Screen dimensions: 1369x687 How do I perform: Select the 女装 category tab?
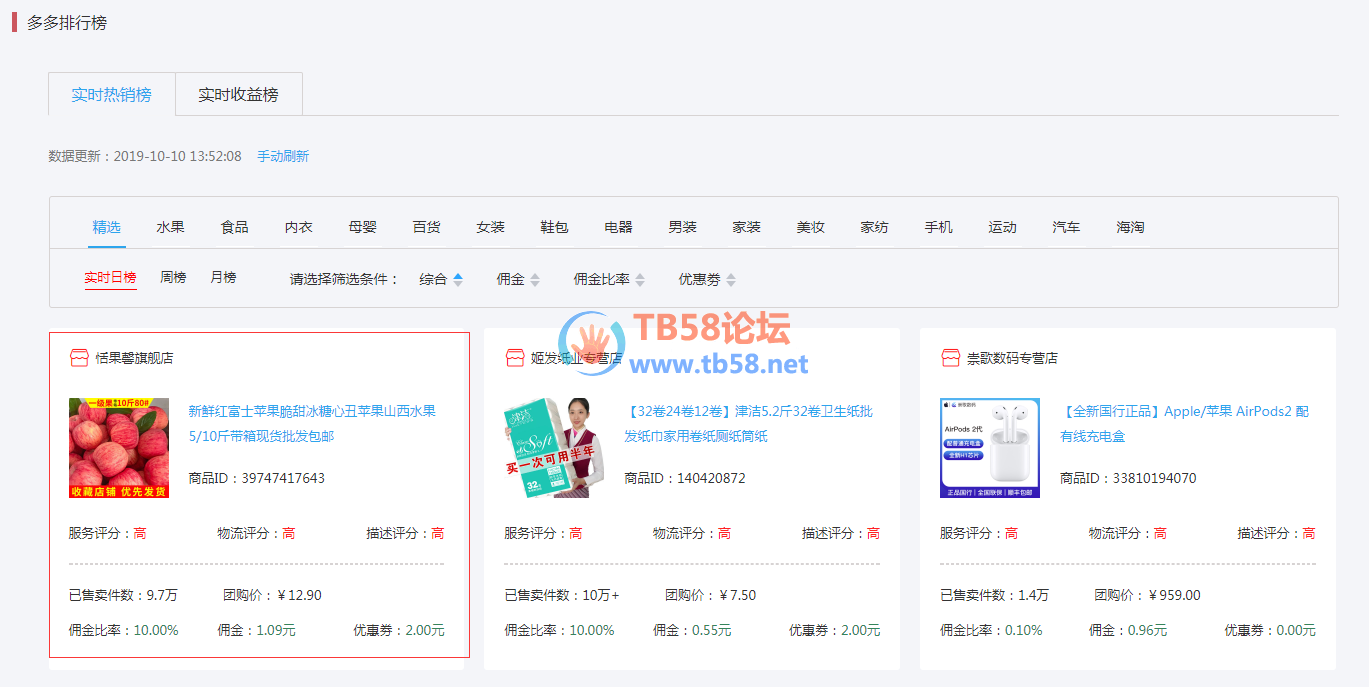pyautogui.click(x=491, y=227)
